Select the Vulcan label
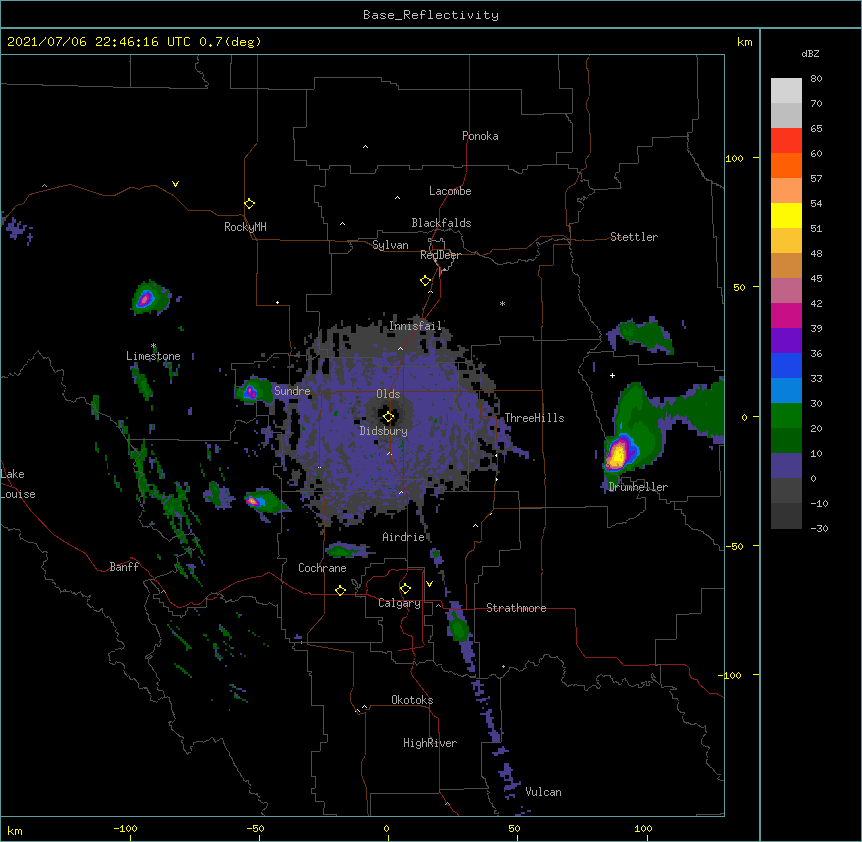The image size is (862, 842). [544, 792]
